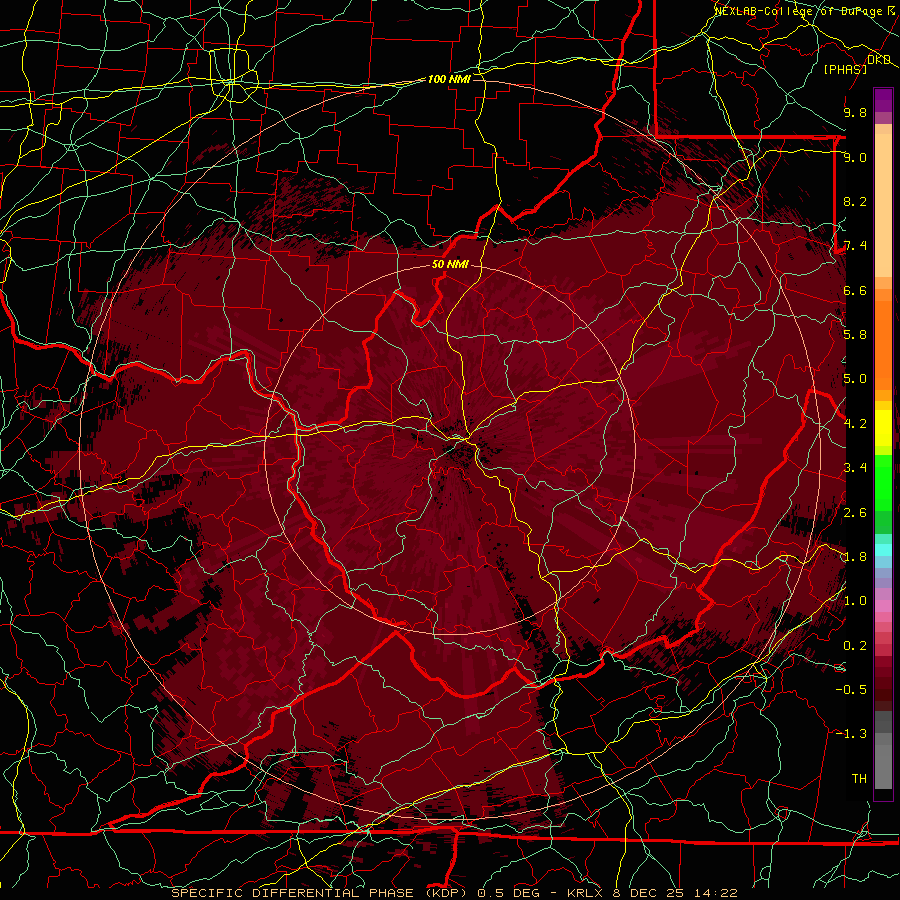Select the 6.6 value on the color scale

tap(855, 290)
